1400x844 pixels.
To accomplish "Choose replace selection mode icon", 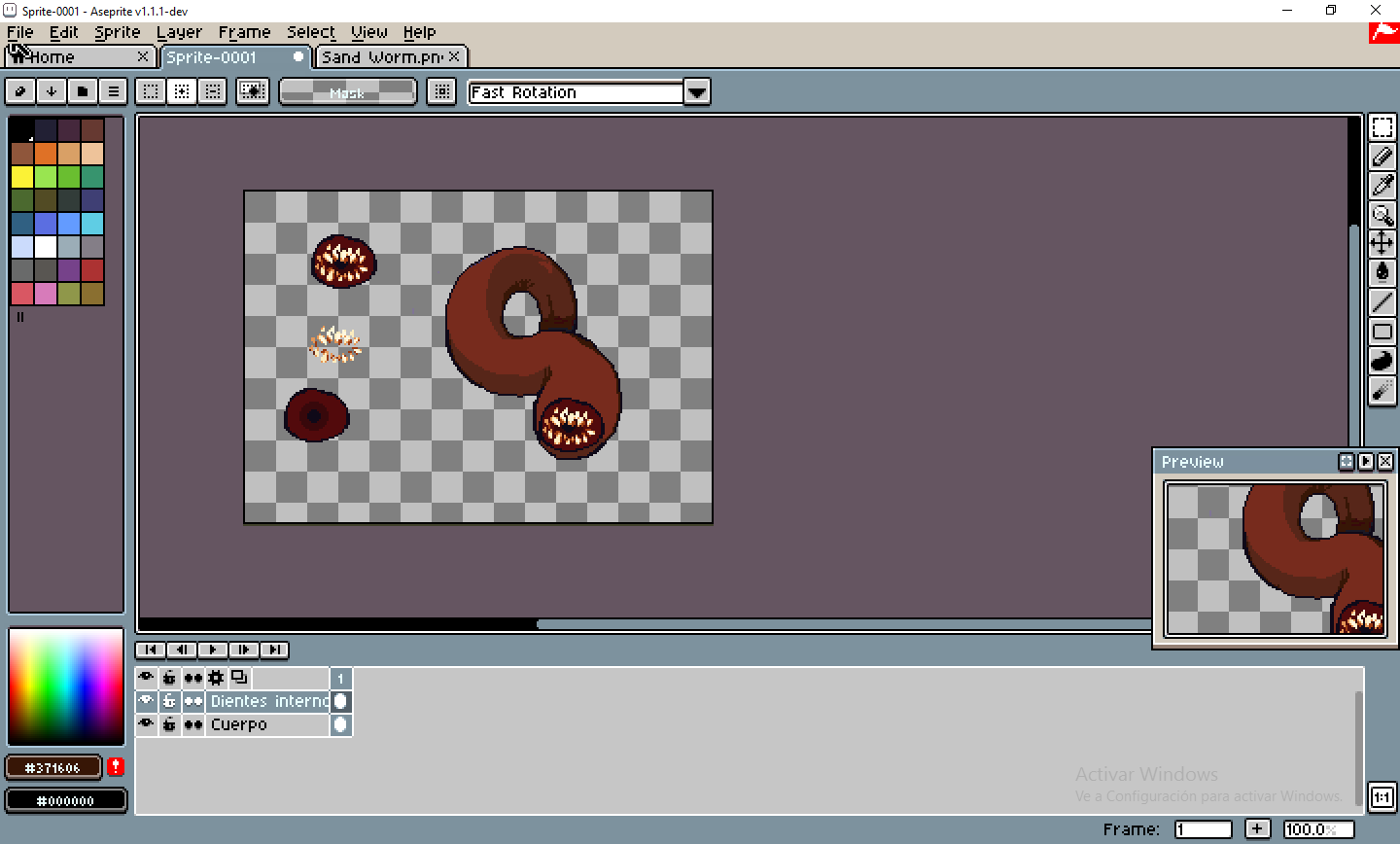I will (151, 91).
